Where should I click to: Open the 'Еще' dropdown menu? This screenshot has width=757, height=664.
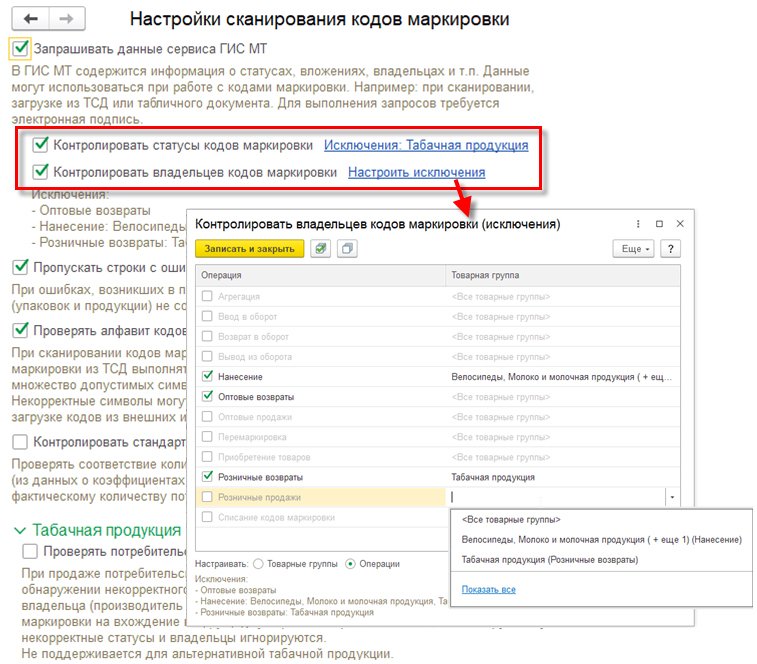634,249
